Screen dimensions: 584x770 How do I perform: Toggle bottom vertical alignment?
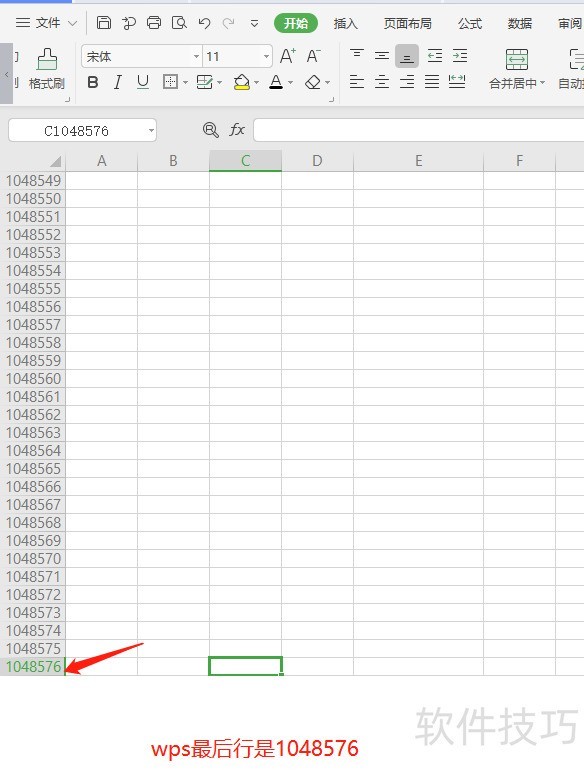coord(407,56)
